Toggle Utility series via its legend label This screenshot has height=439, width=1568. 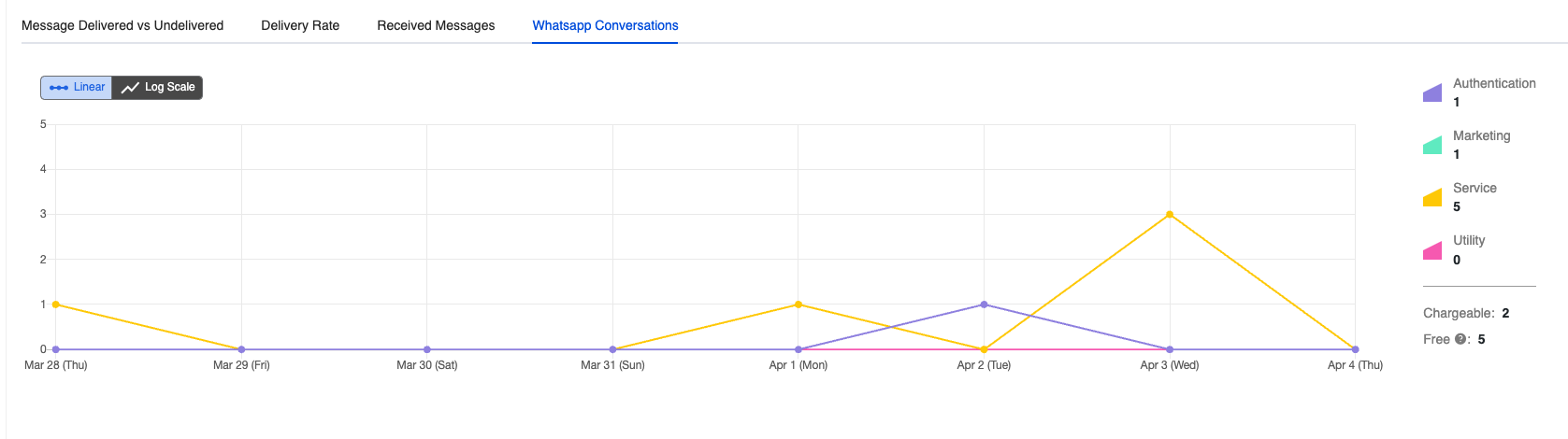(x=1469, y=240)
